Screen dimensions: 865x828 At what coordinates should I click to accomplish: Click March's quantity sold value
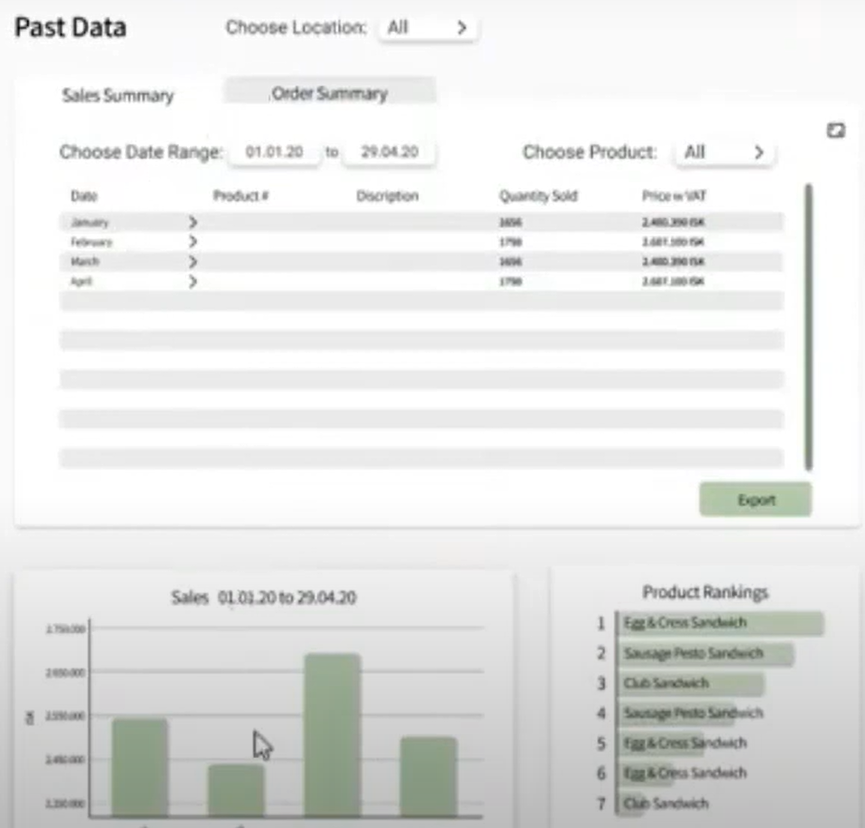(x=510, y=261)
